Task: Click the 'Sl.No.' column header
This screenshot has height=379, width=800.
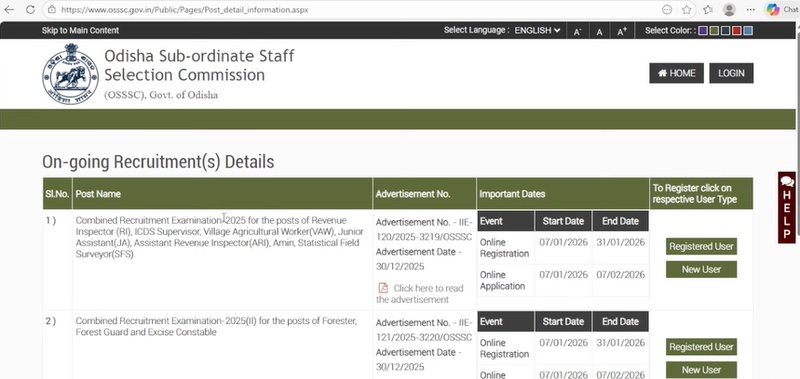Action: 57,194
